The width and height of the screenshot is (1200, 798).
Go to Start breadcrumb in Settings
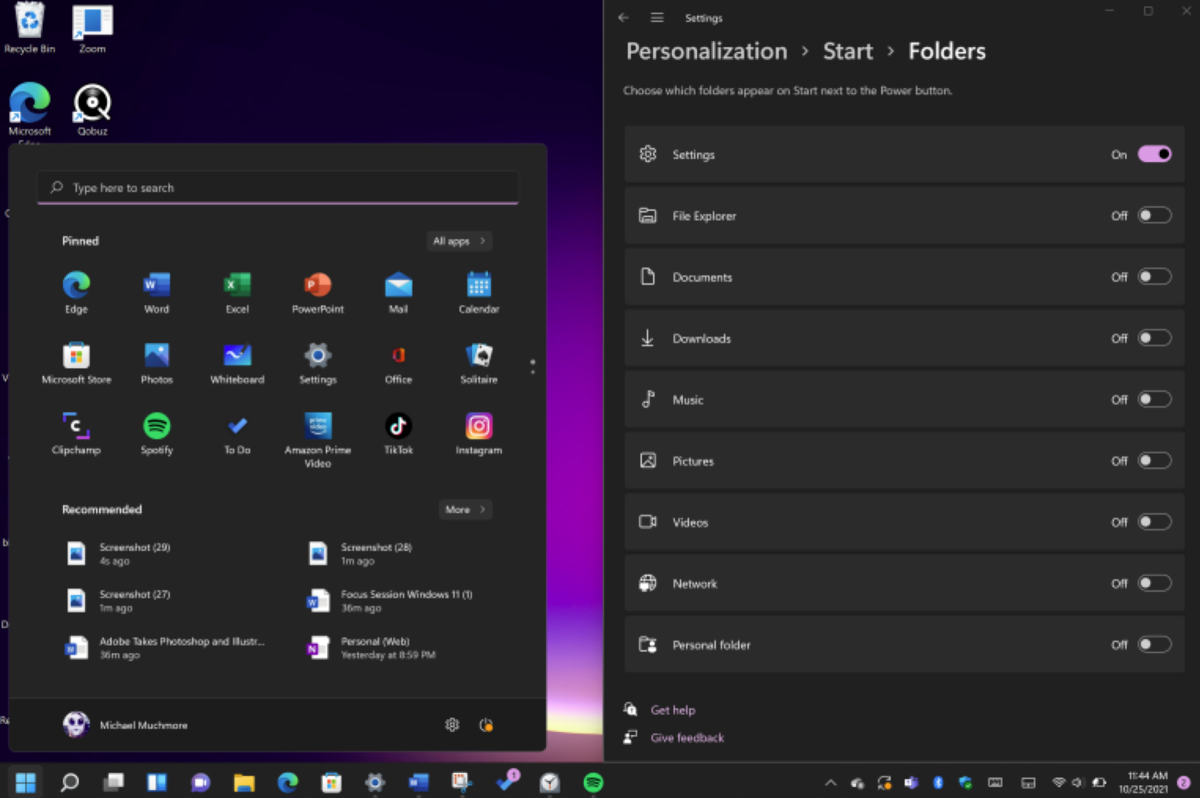(x=848, y=51)
